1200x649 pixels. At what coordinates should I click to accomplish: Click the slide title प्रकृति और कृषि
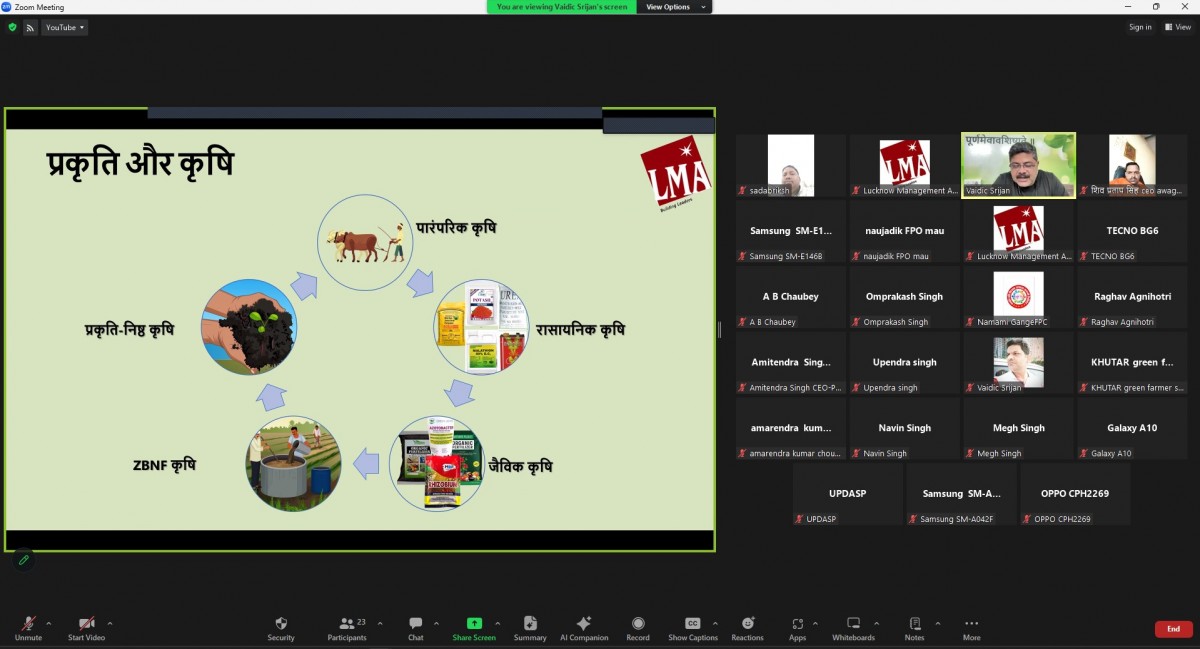(x=140, y=163)
